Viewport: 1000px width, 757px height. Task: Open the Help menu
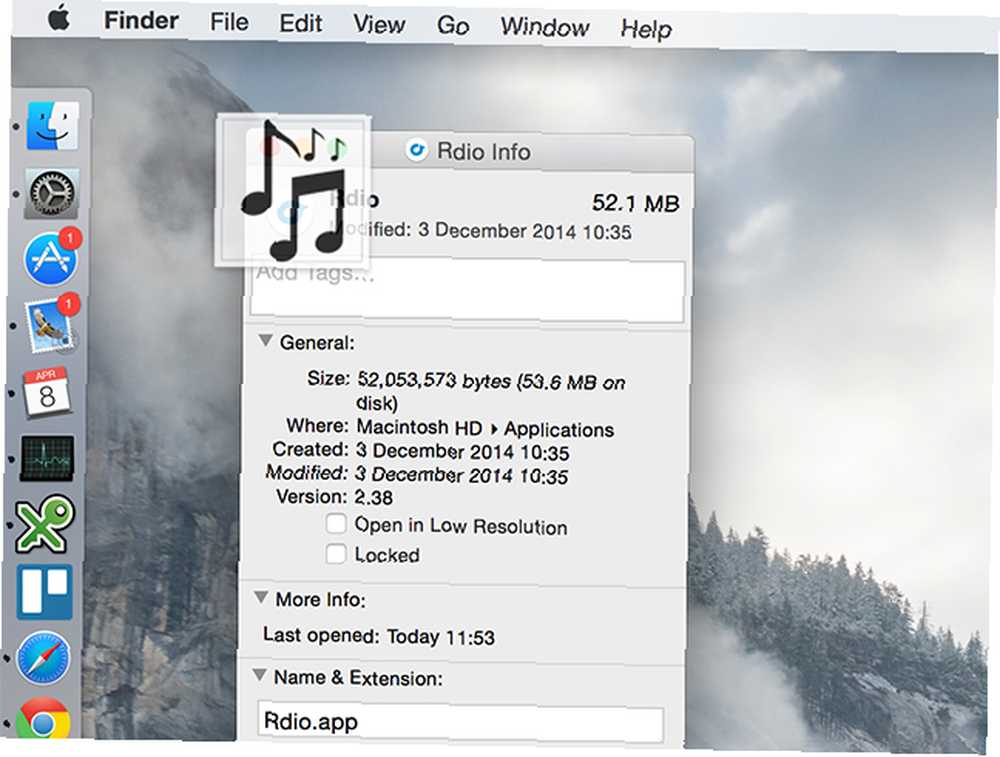(645, 29)
